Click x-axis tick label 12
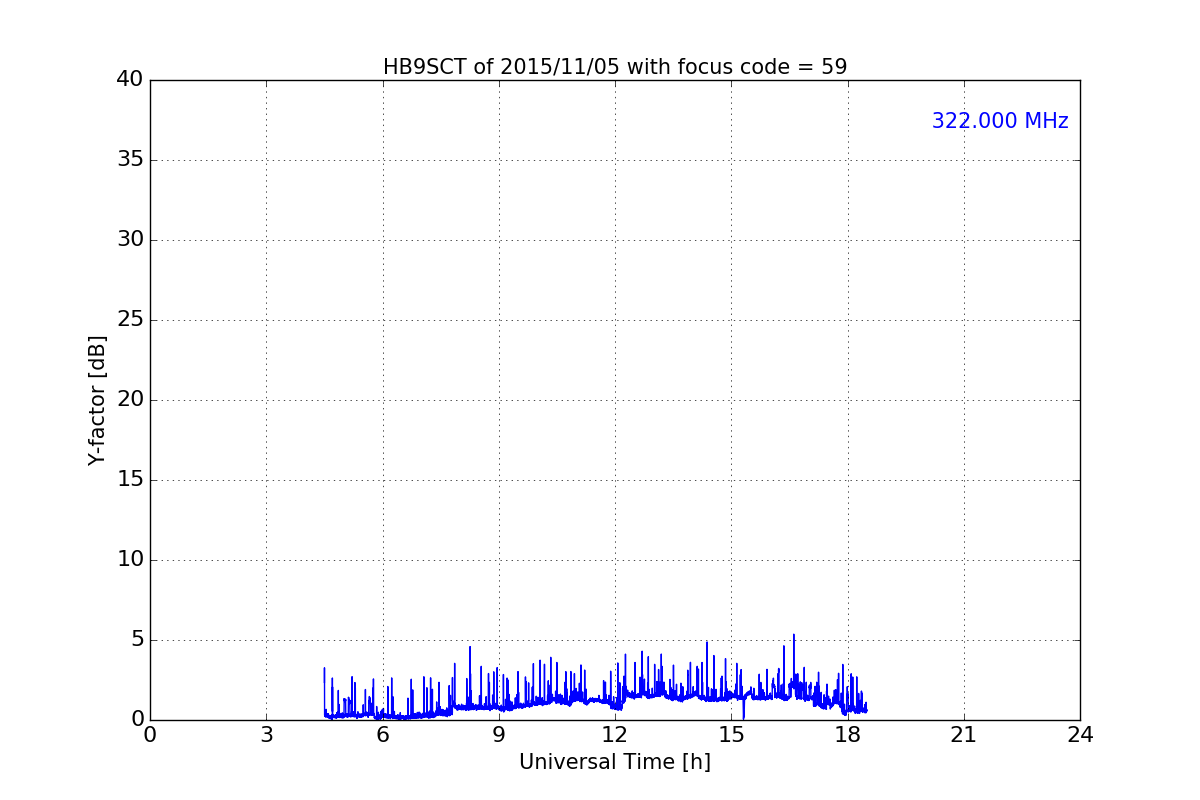This screenshot has height=800, width=1200. (615, 735)
